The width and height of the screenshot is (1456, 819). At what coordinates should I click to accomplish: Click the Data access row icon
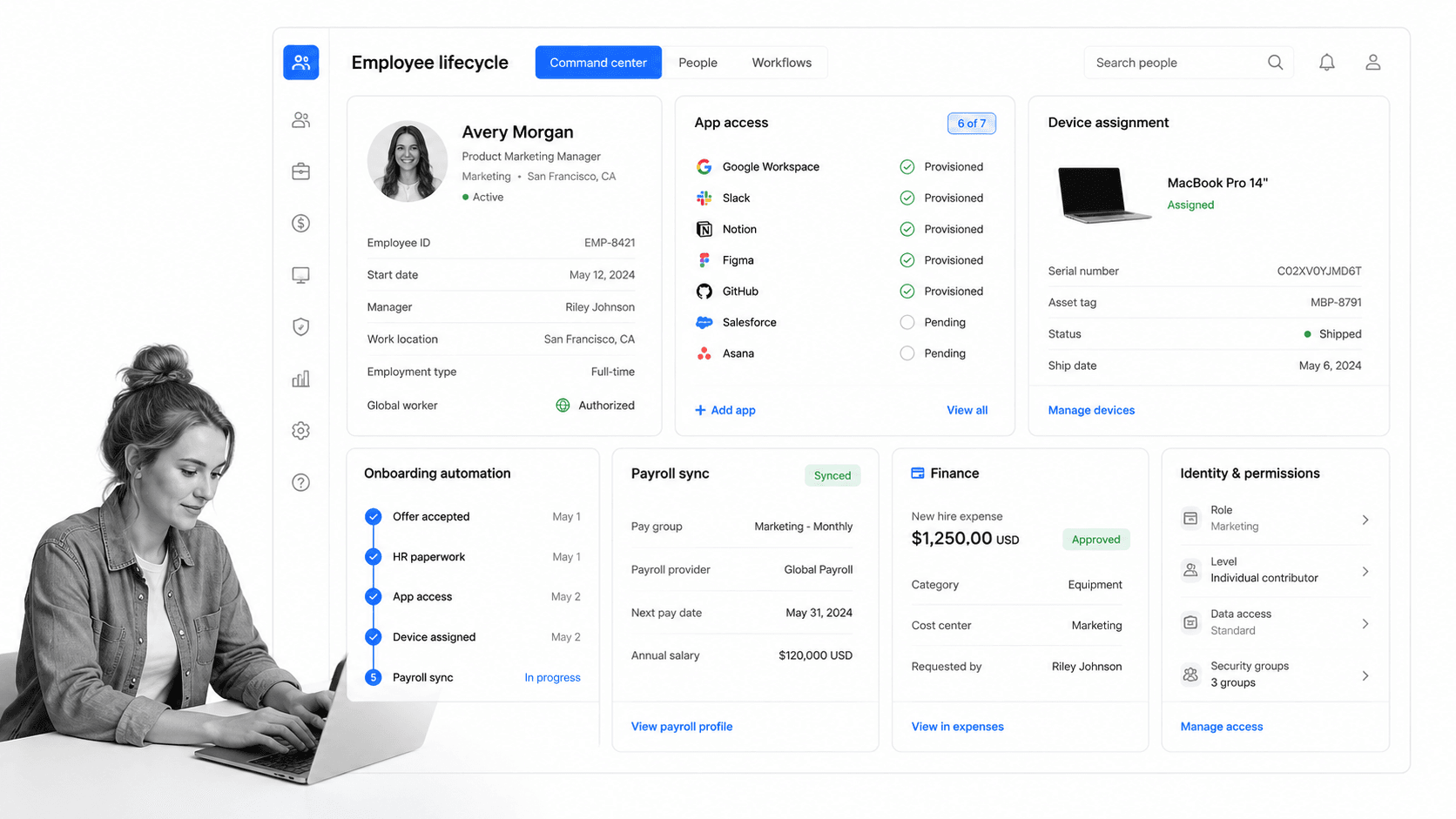point(1190,623)
